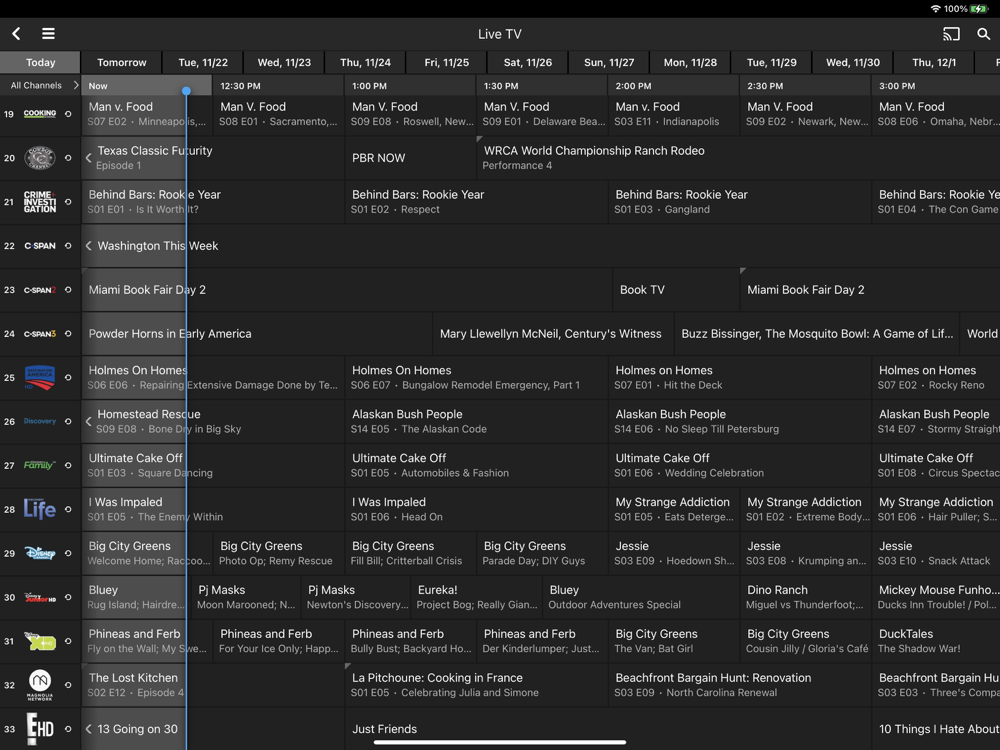
Task: Switch to Wed, 11/30 tab
Action: click(853, 62)
